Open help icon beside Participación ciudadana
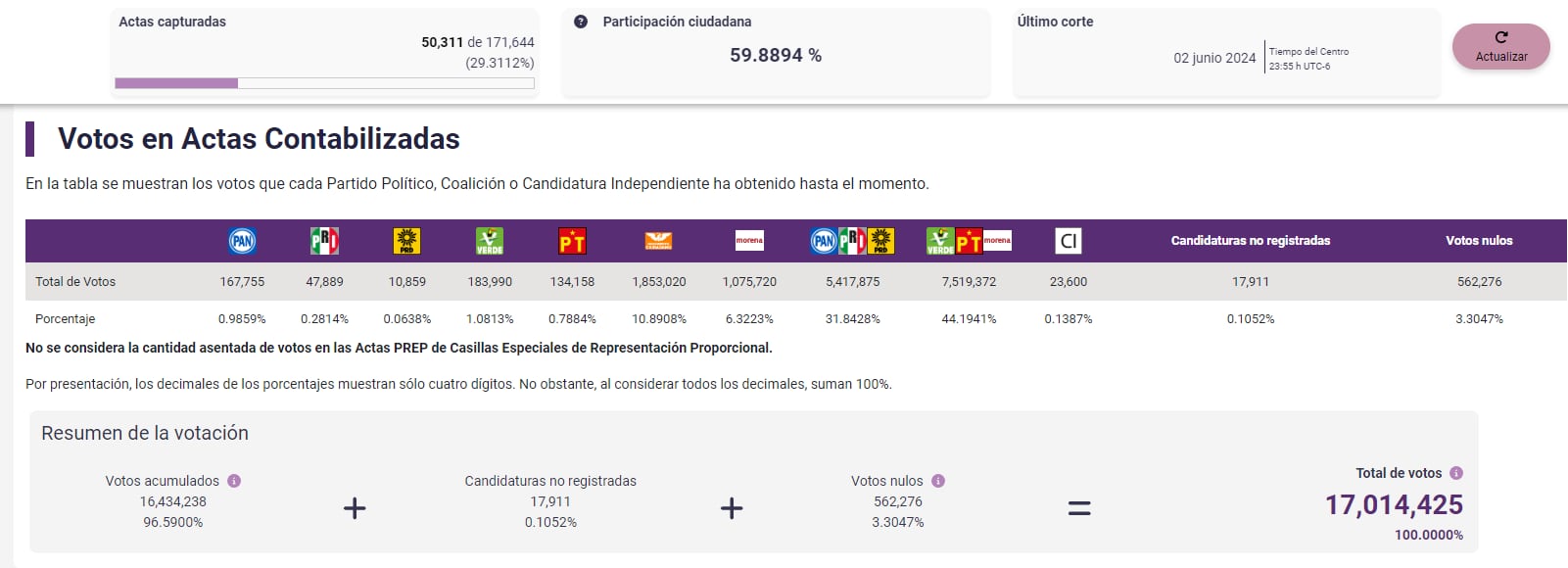The height and width of the screenshot is (568, 1568). tap(581, 22)
